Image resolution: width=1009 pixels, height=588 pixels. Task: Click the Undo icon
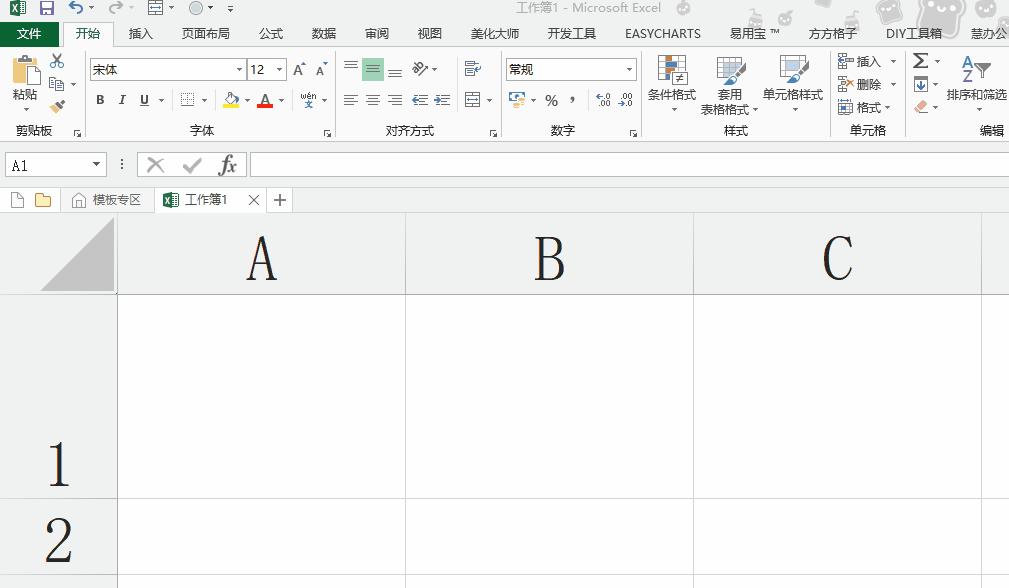point(75,8)
